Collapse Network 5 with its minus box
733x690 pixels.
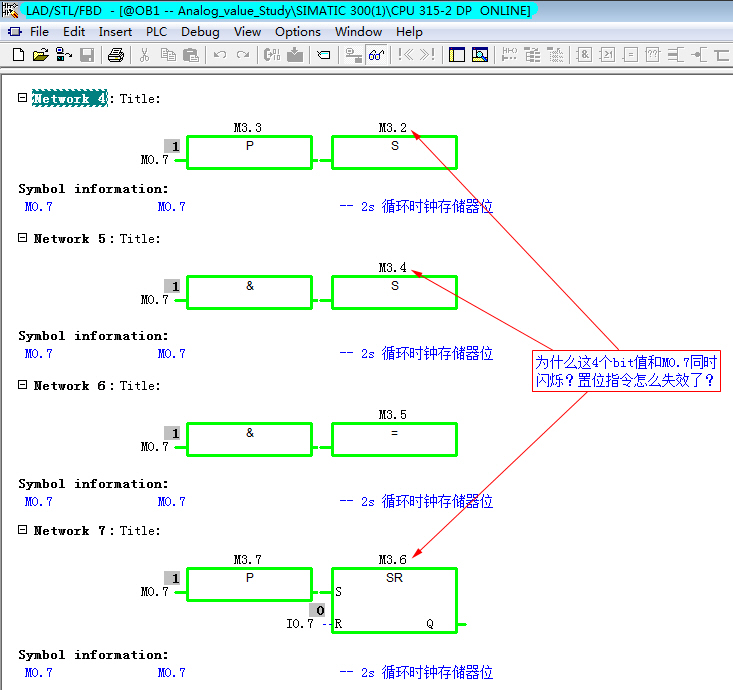pyautogui.click(x=22, y=237)
